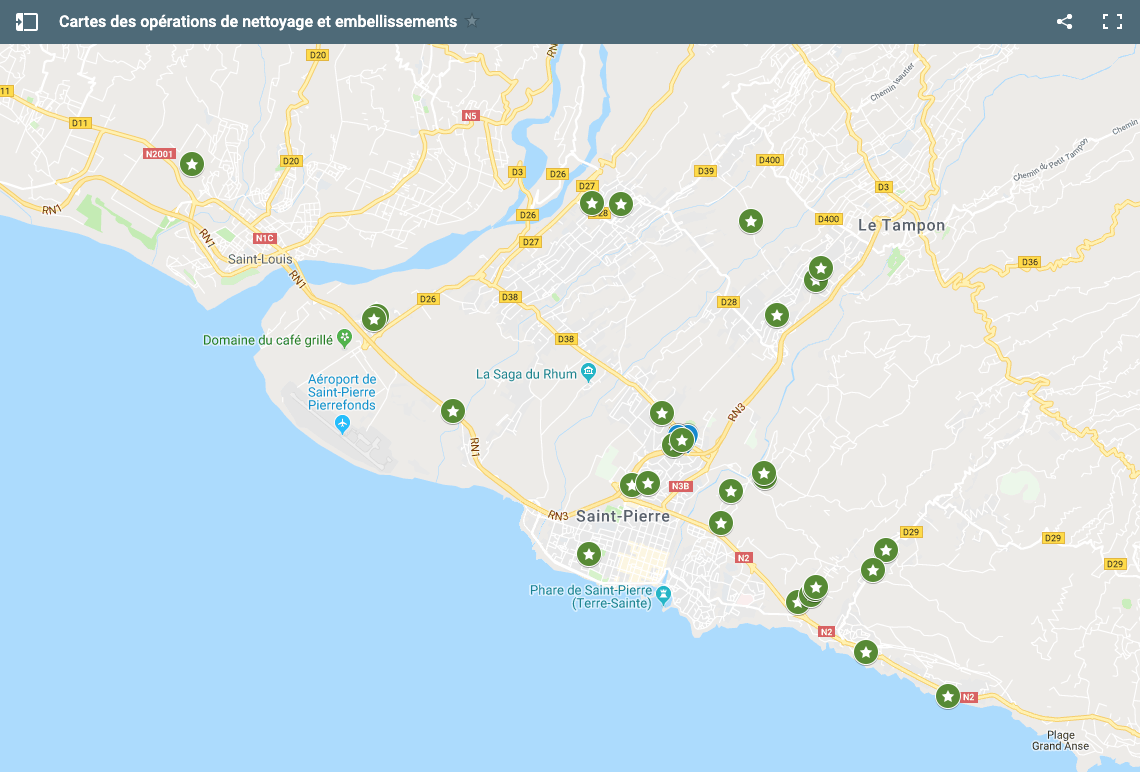Image resolution: width=1140 pixels, height=772 pixels.
Task: Open the star marker below the D29 label
Action: (886, 550)
